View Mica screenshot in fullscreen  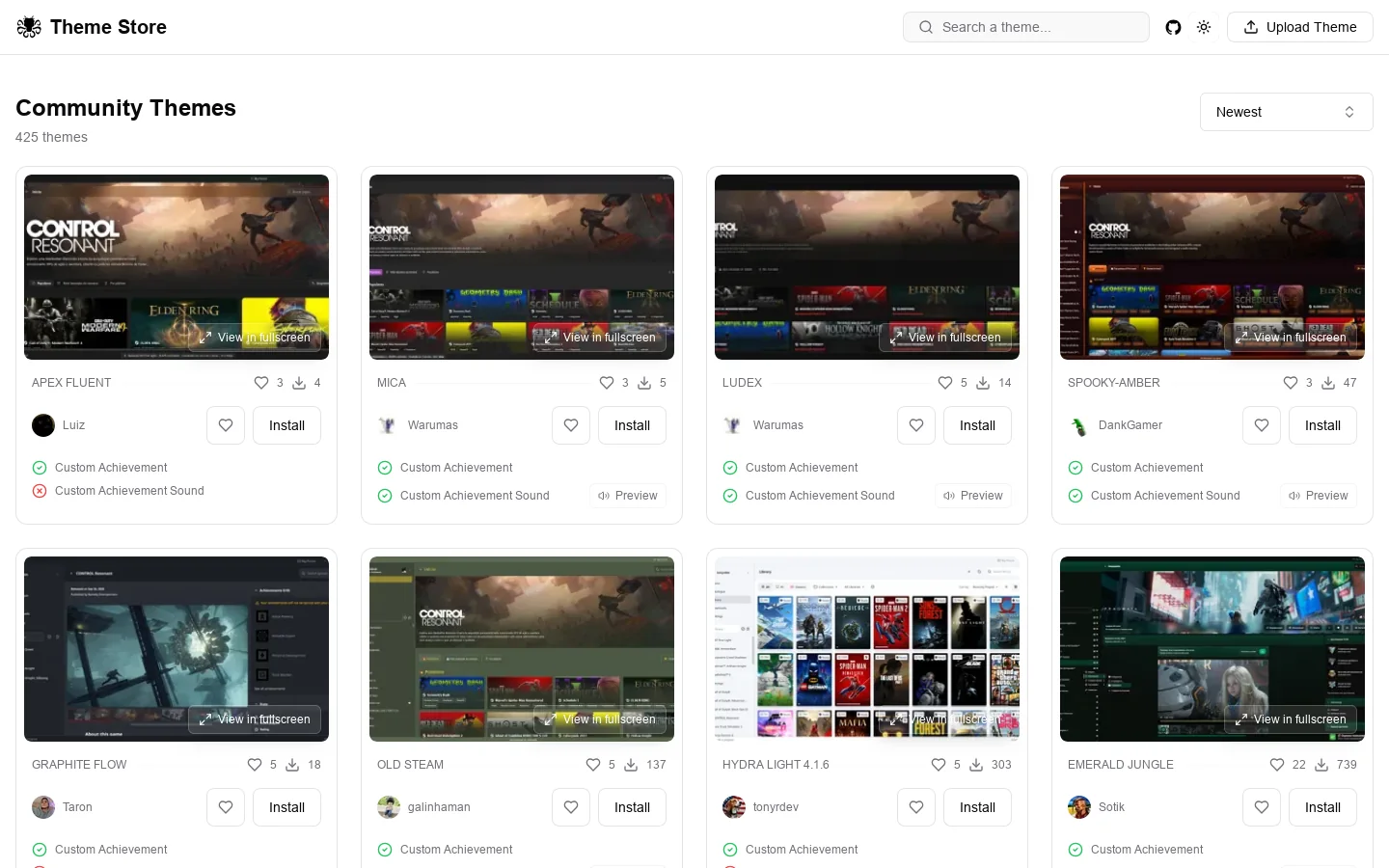[600, 338]
